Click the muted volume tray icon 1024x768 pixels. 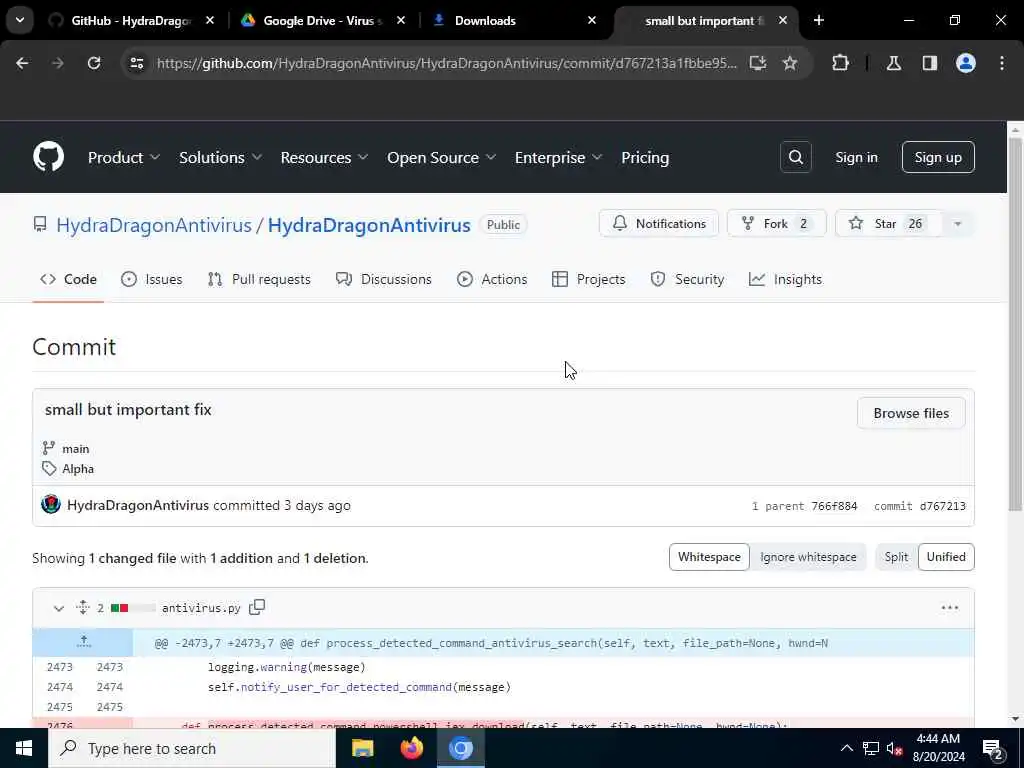[x=895, y=749]
